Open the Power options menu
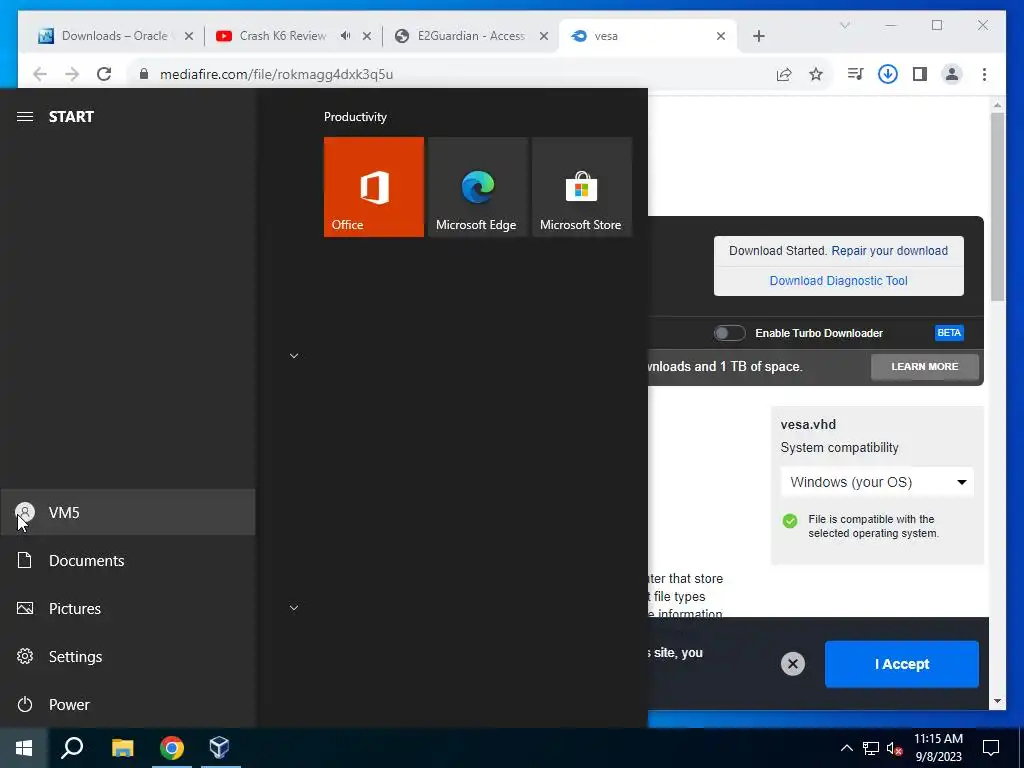The width and height of the screenshot is (1024, 768). click(x=128, y=704)
